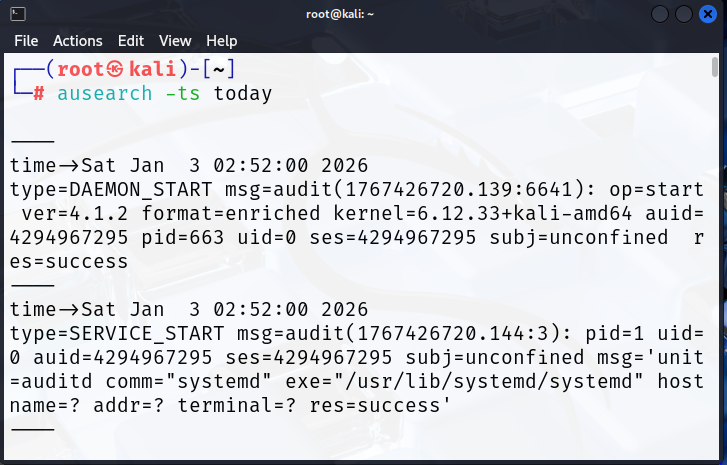Image resolution: width=727 pixels, height=465 pixels.
Task: Open the Edit menu
Action: (x=131, y=41)
